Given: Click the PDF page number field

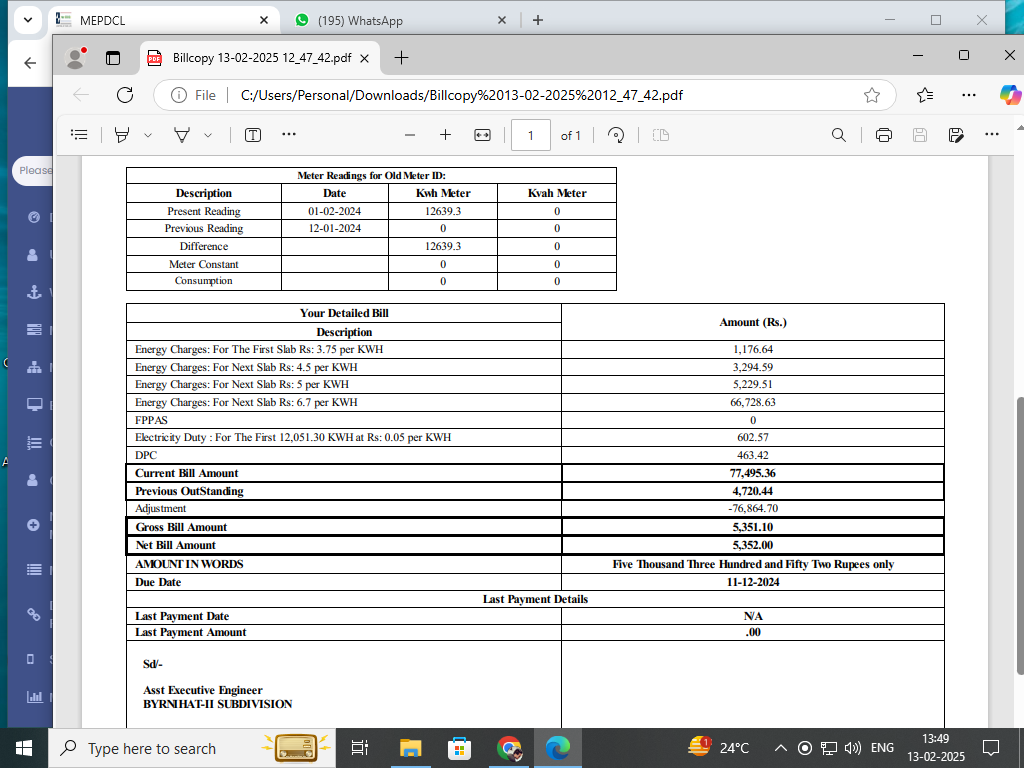Looking at the screenshot, I should 530,135.
